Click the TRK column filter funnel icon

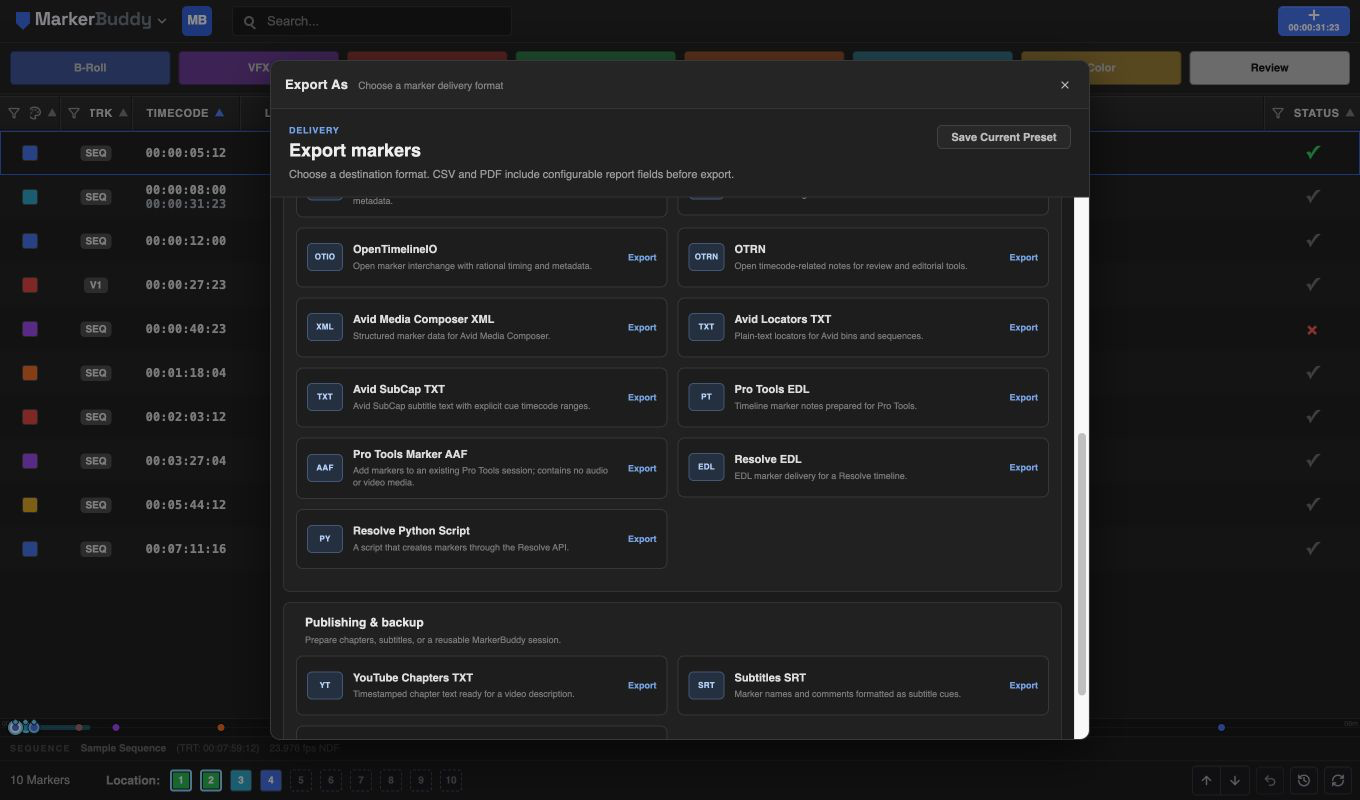click(x=74, y=113)
